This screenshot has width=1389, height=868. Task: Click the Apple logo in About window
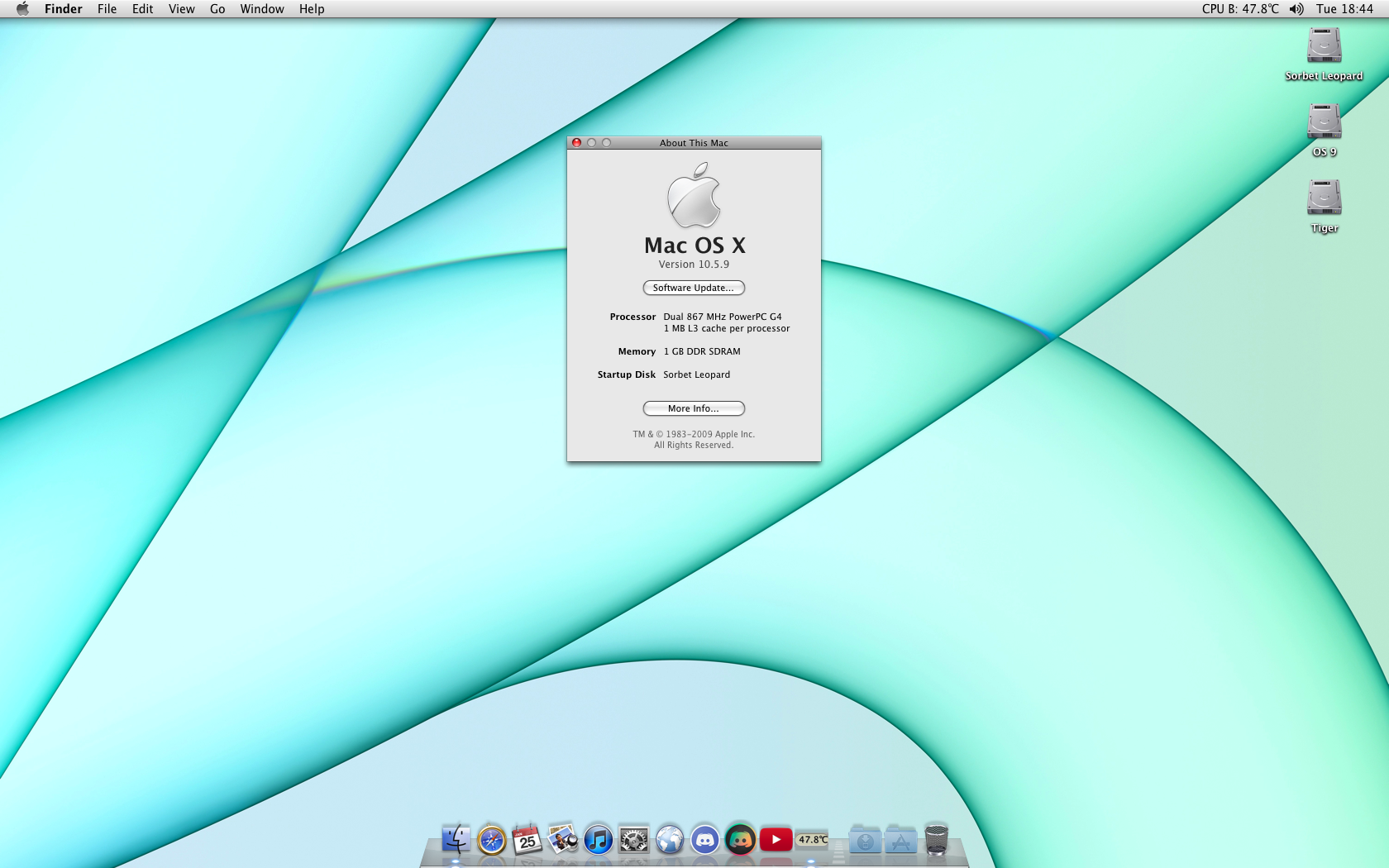tap(694, 195)
